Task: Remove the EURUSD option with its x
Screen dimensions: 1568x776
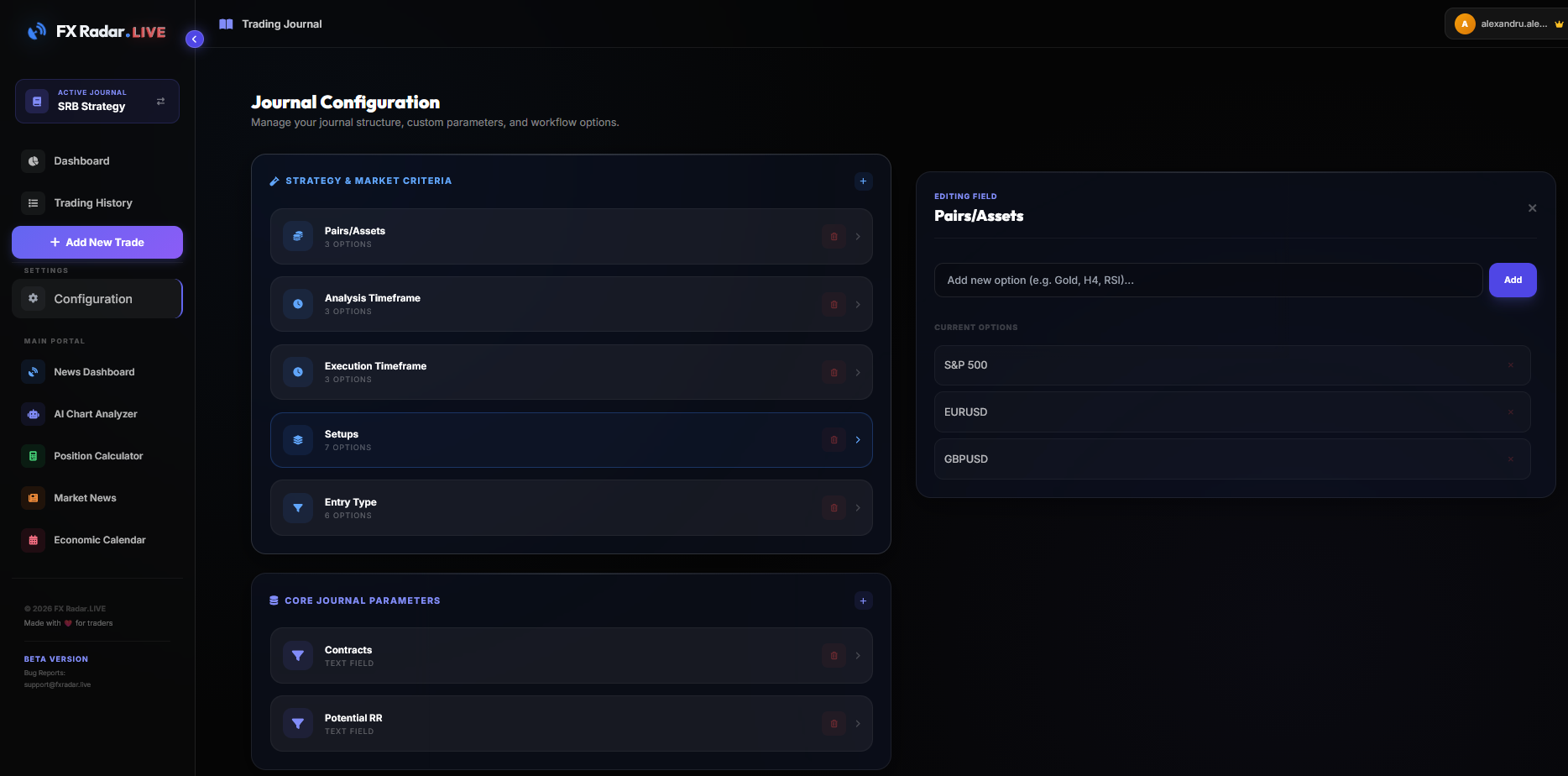Action: click(x=1511, y=412)
